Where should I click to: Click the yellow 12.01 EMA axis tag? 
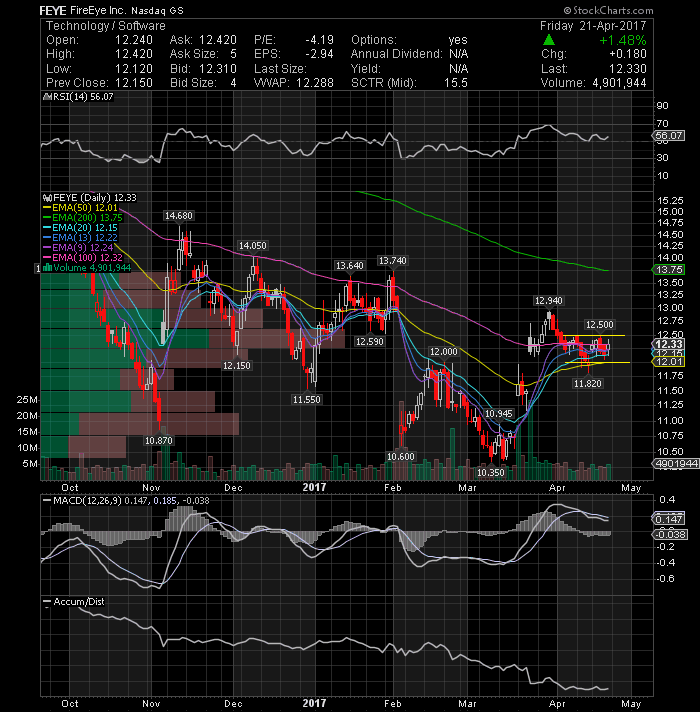point(669,362)
